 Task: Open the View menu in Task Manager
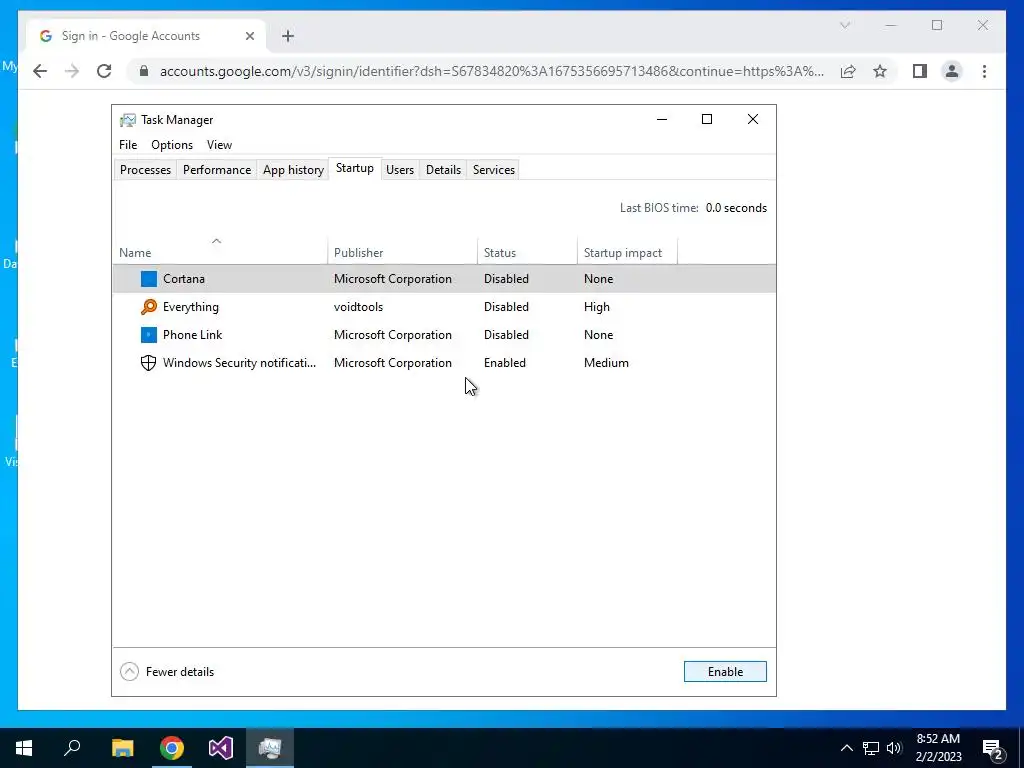coord(219,145)
